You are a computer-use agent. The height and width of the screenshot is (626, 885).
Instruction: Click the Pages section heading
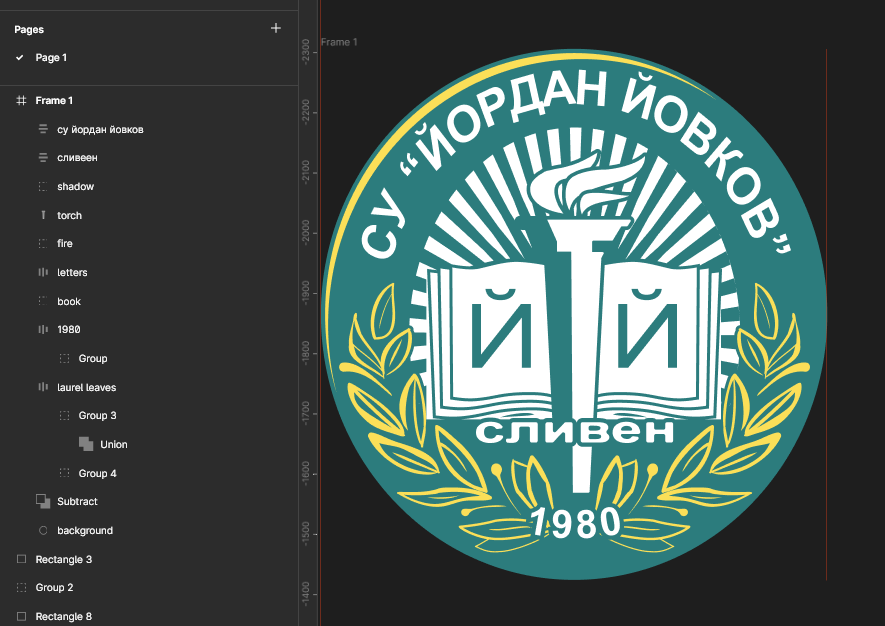click(x=29, y=29)
